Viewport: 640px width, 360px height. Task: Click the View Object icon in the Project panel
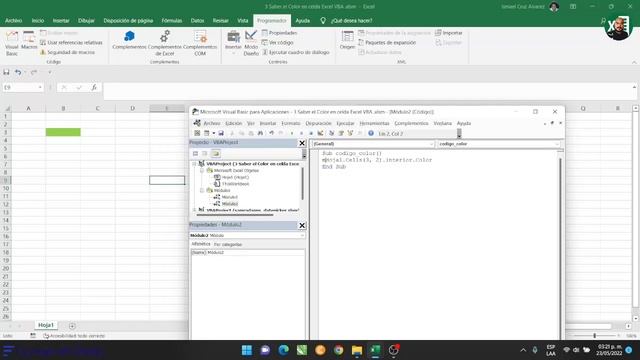204,153
